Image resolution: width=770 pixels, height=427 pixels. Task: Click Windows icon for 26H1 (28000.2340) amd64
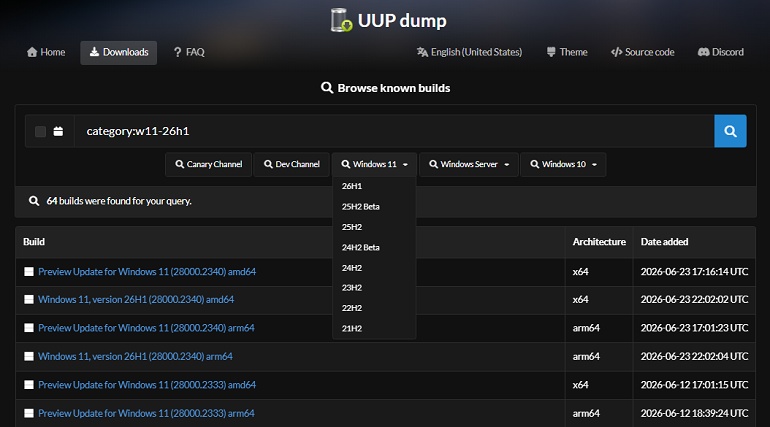pos(29,299)
